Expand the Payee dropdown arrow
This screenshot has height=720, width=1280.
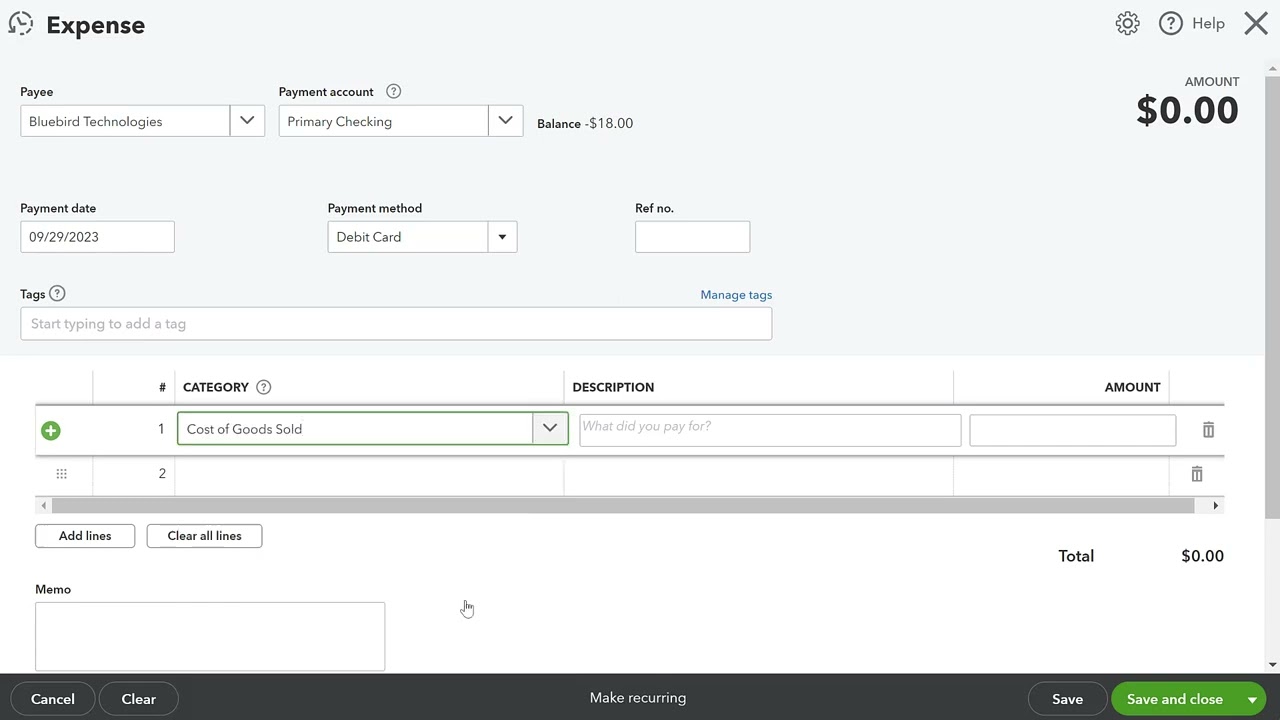247,121
